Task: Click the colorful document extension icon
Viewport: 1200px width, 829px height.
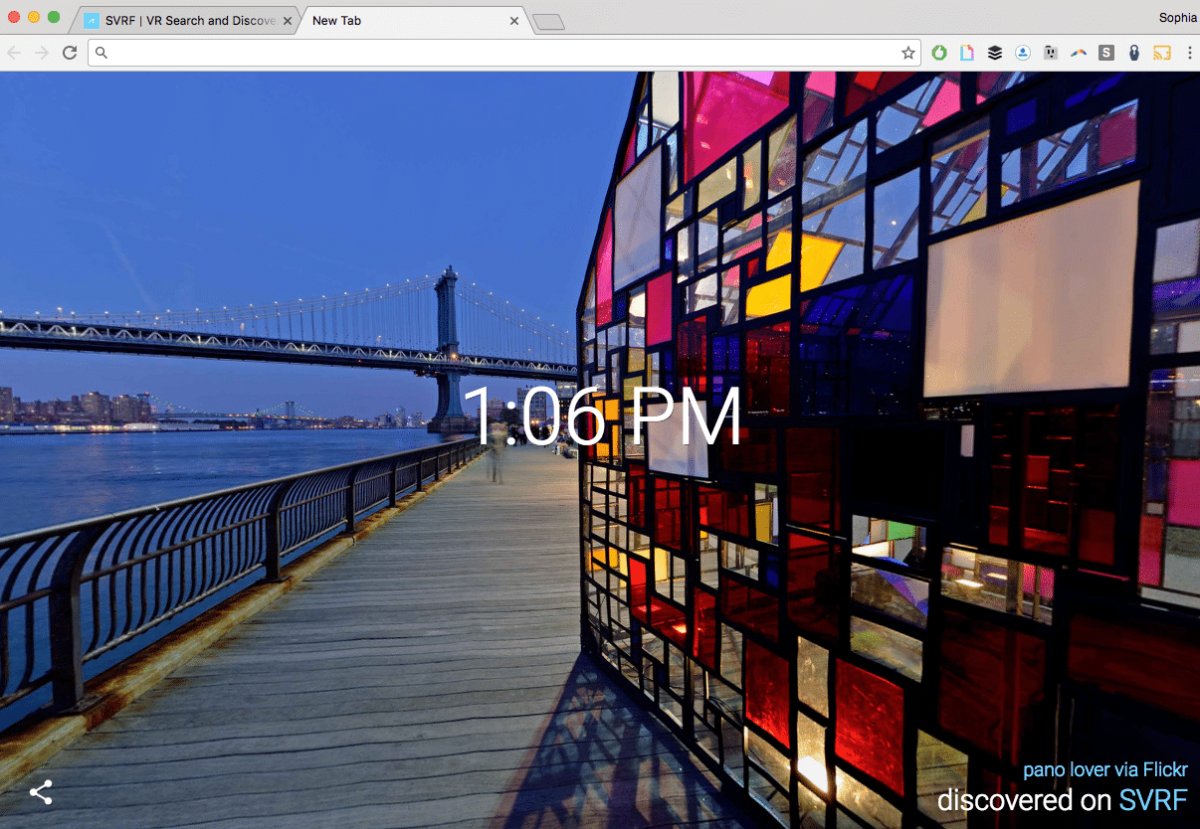Action: (x=967, y=53)
